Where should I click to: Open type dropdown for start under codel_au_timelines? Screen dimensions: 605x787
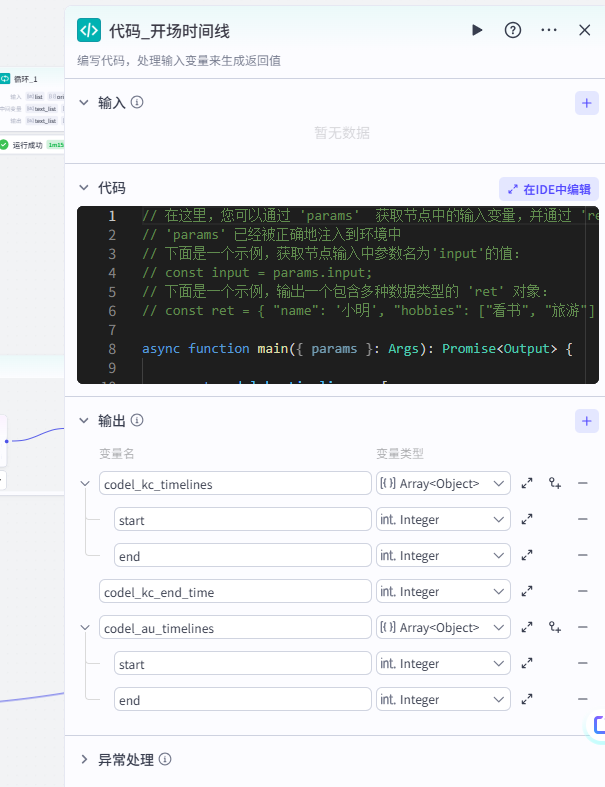click(443, 664)
